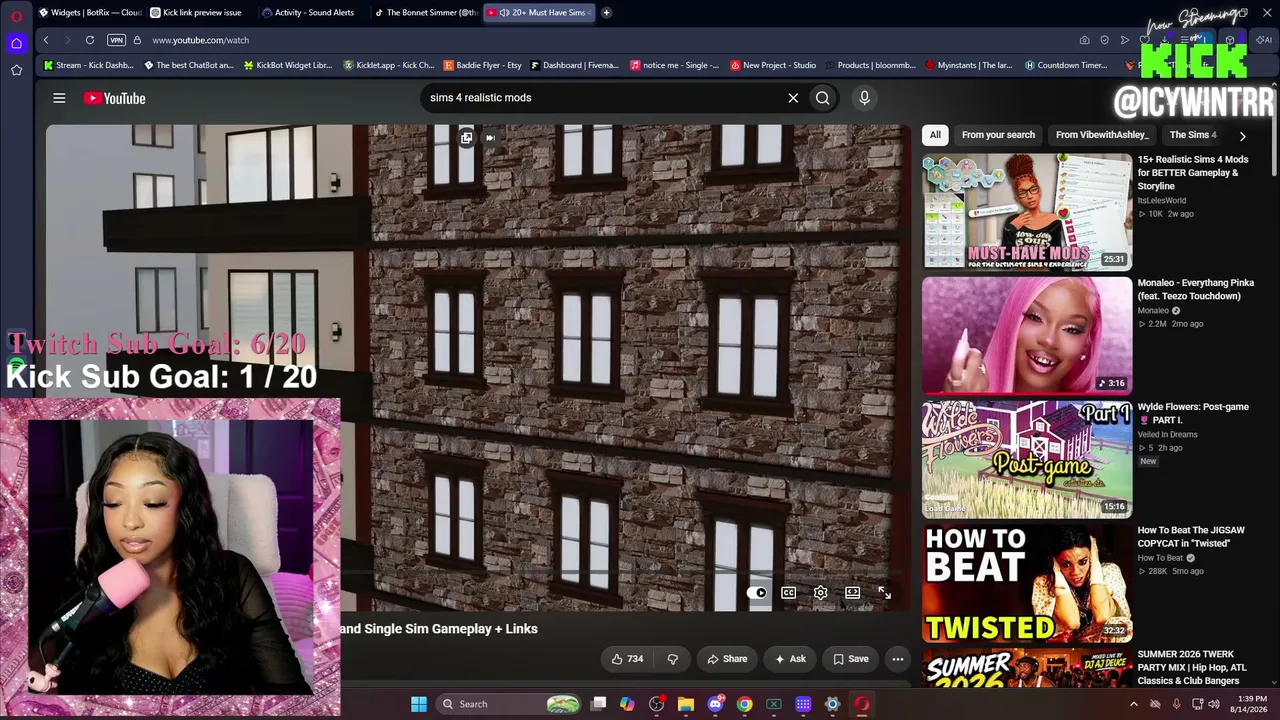Dislike the video
1280x720 pixels.
click(x=672, y=659)
